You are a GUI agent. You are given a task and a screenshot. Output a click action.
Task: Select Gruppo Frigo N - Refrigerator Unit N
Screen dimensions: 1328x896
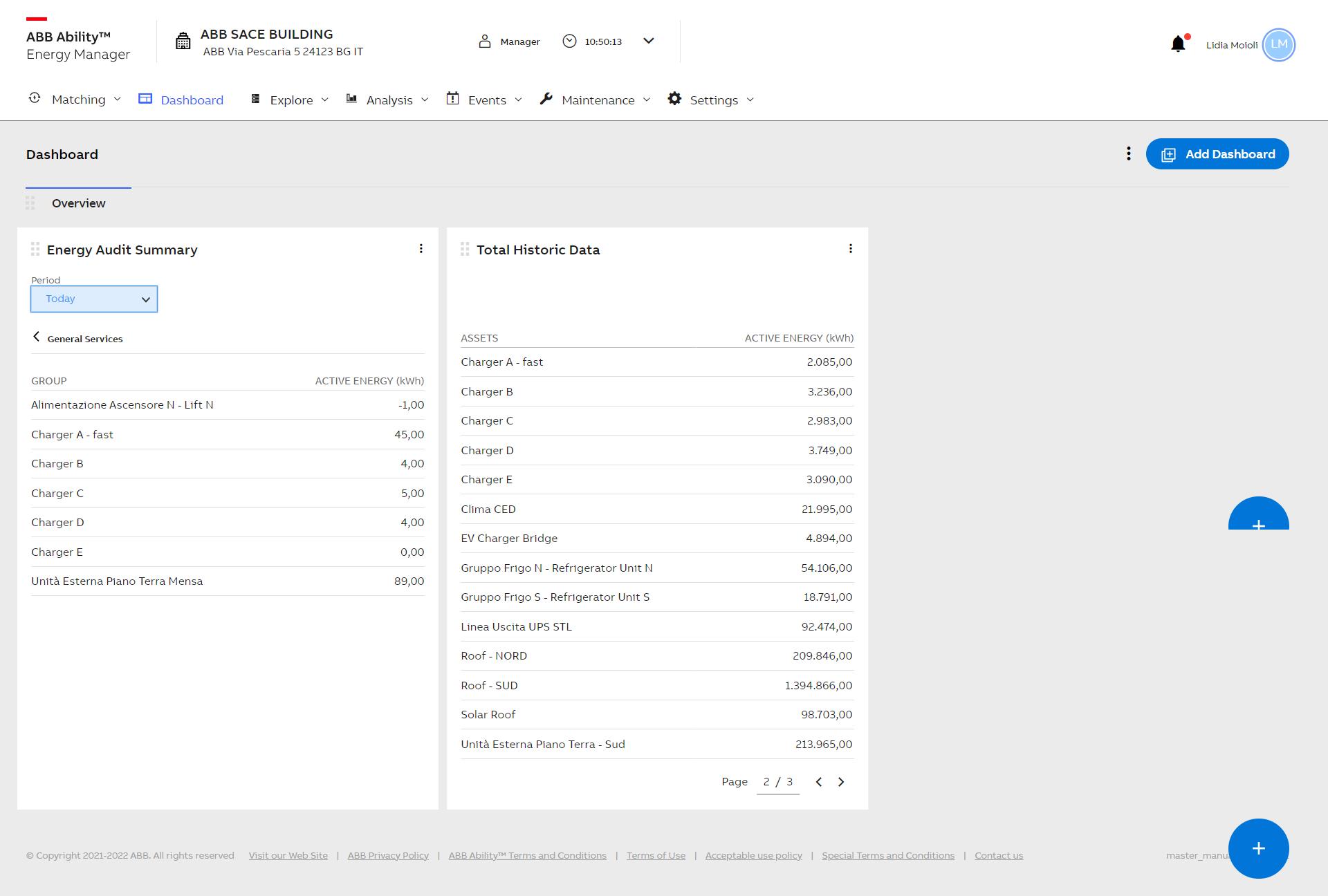point(657,568)
